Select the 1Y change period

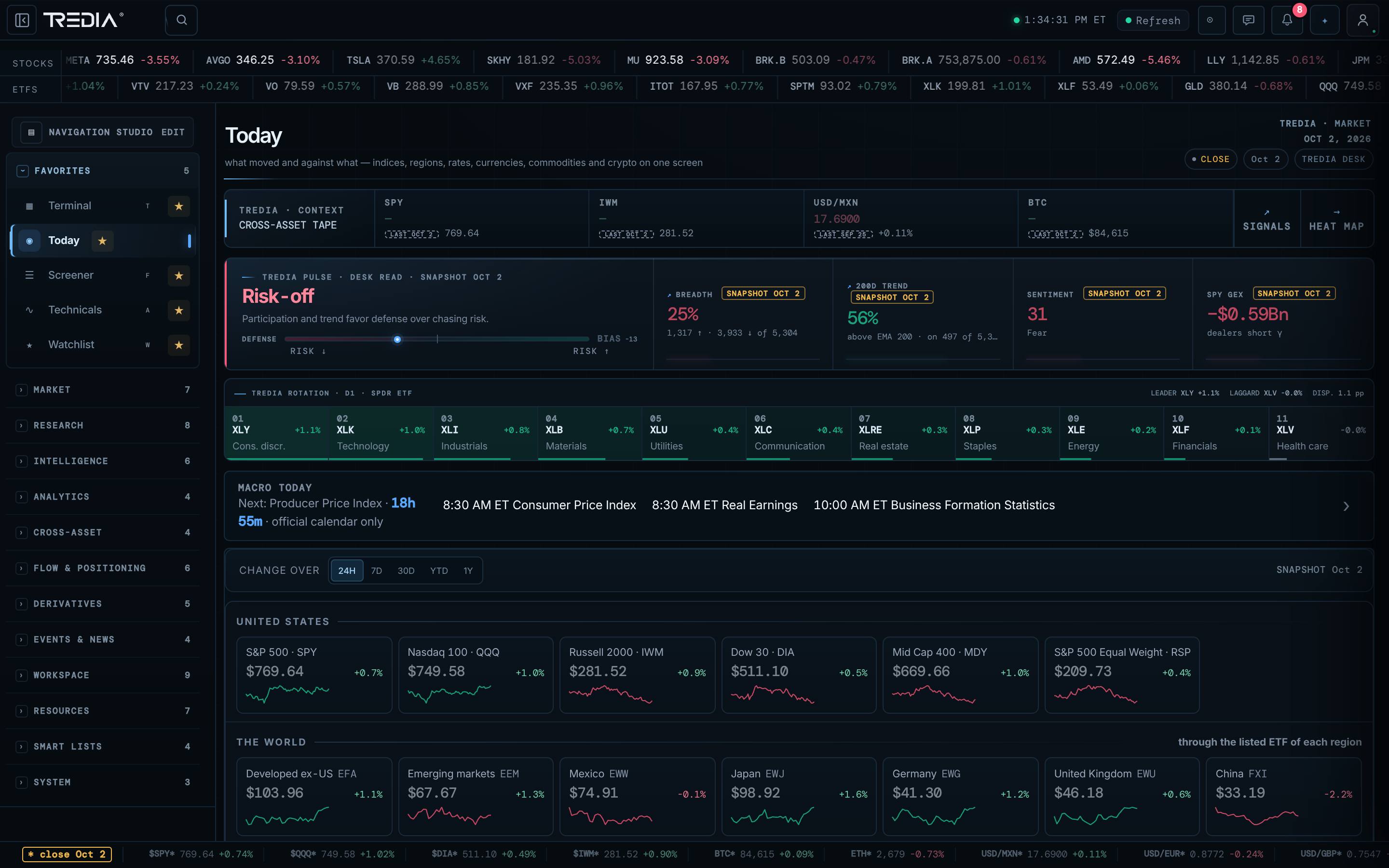pyautogui.click(x=468, y=570)
